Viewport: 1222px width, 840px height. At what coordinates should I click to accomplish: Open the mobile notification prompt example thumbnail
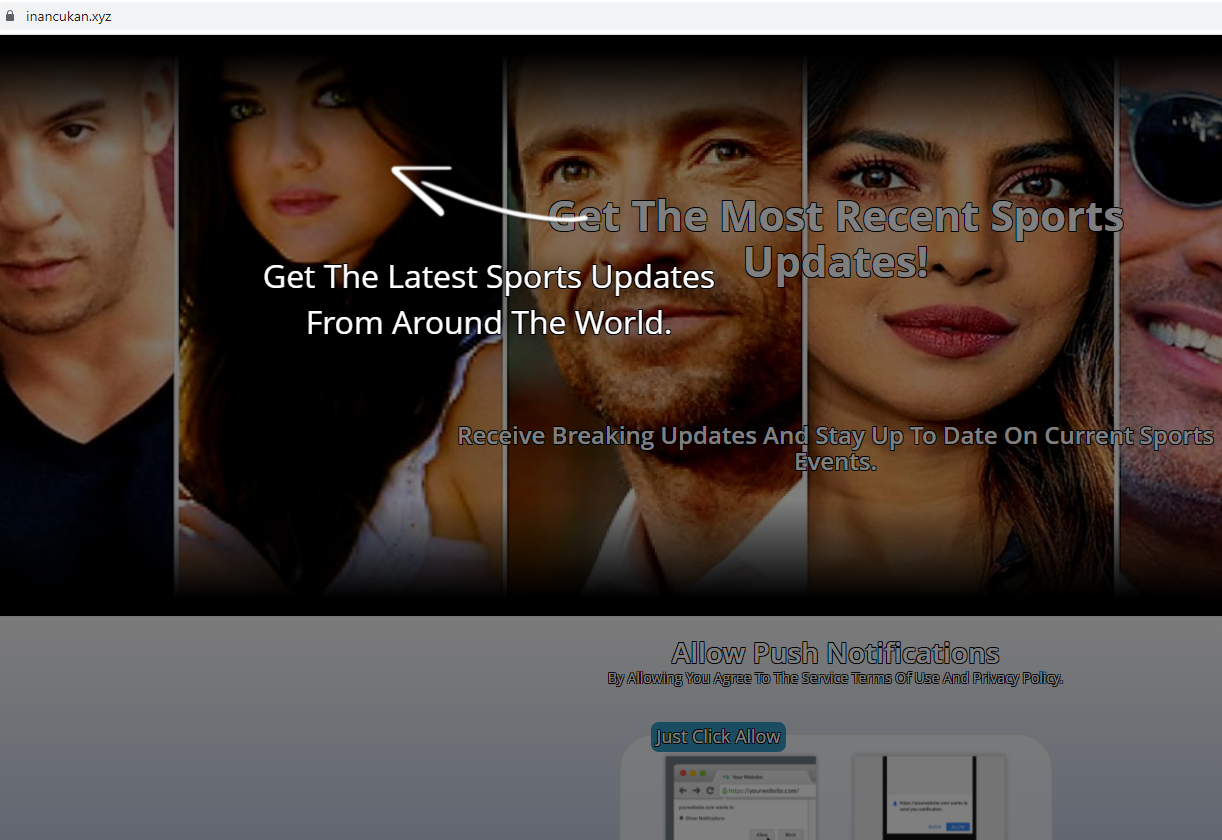(x=929, y=798)
